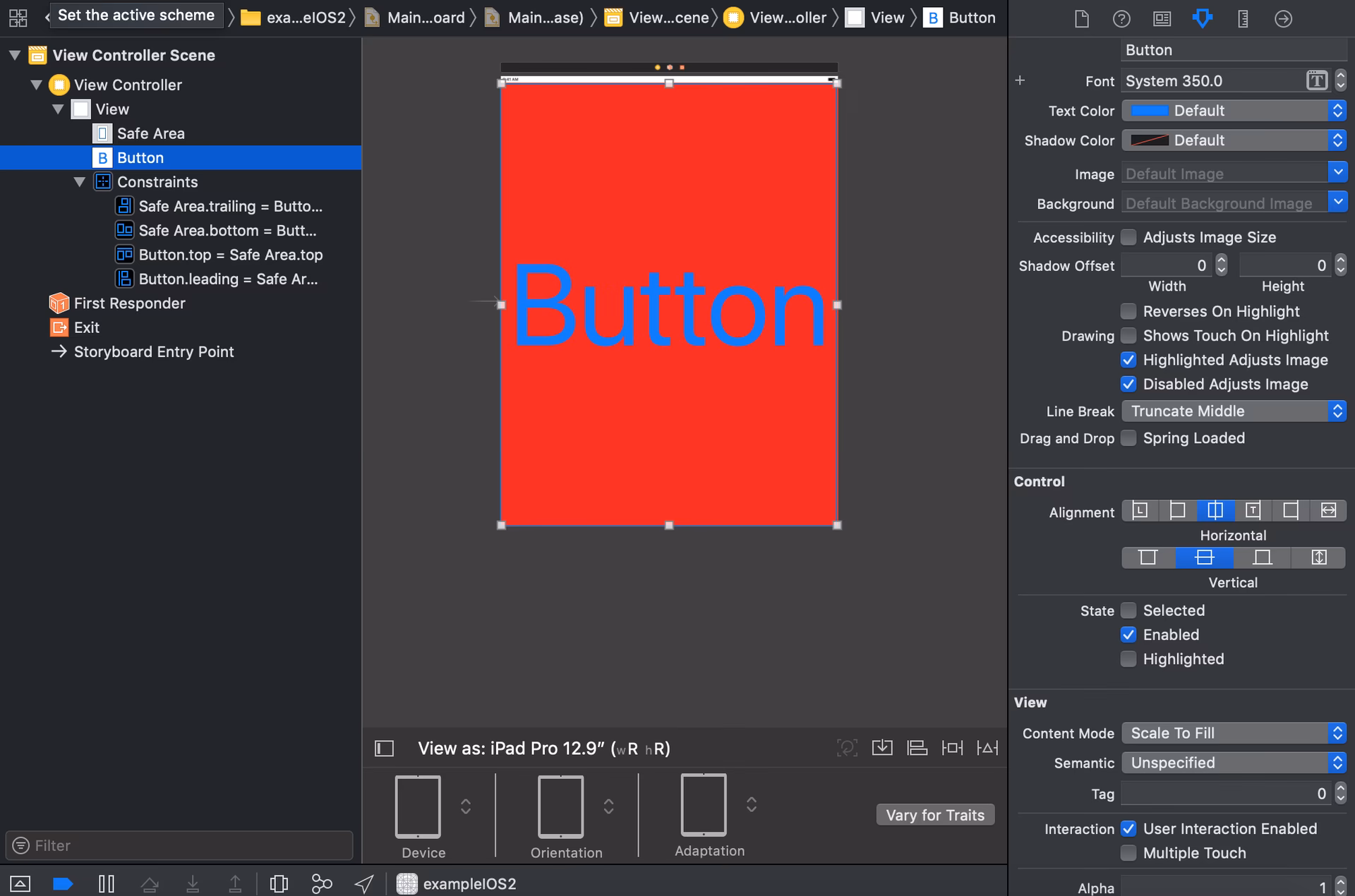Enable the Selected state checkbox
The width and height of the screenshot is (1355, 896).
click(x=1128, y=610)
